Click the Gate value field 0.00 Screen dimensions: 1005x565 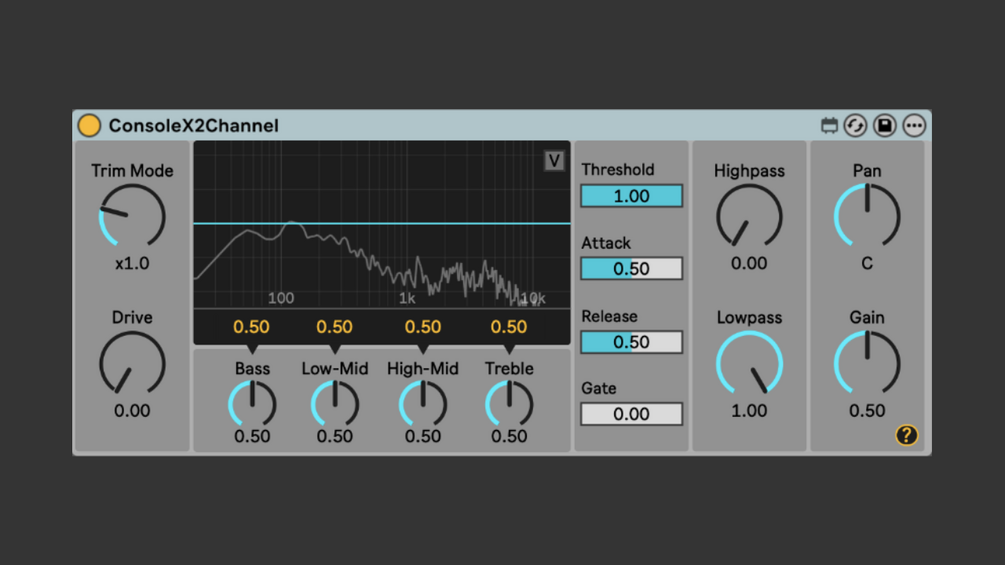click(631, 414)
